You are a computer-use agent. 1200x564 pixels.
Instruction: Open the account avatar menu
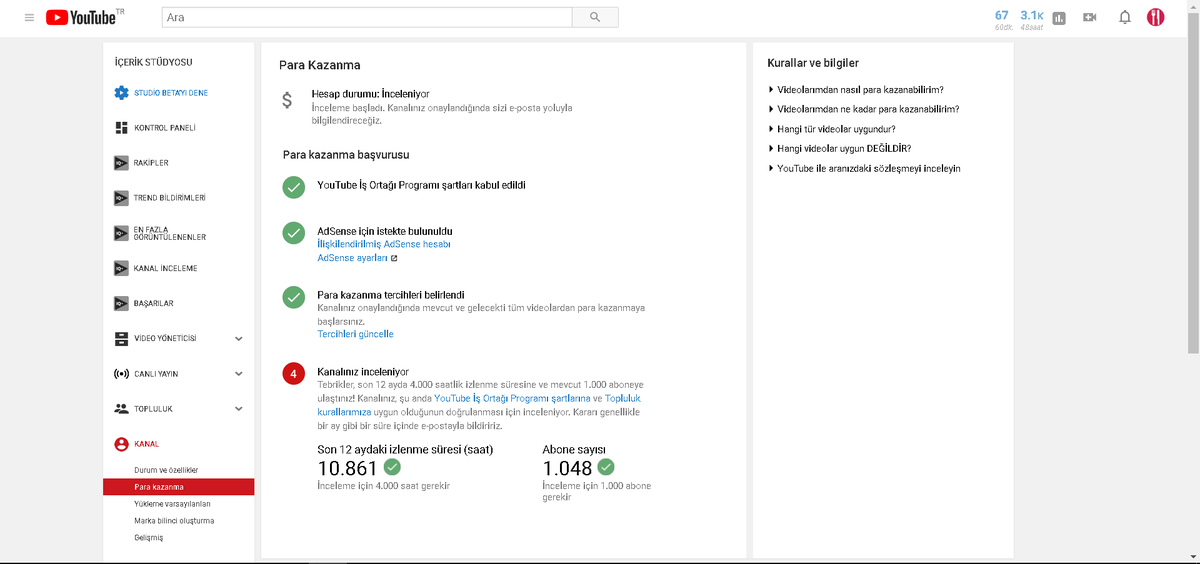click(1156, 17)
